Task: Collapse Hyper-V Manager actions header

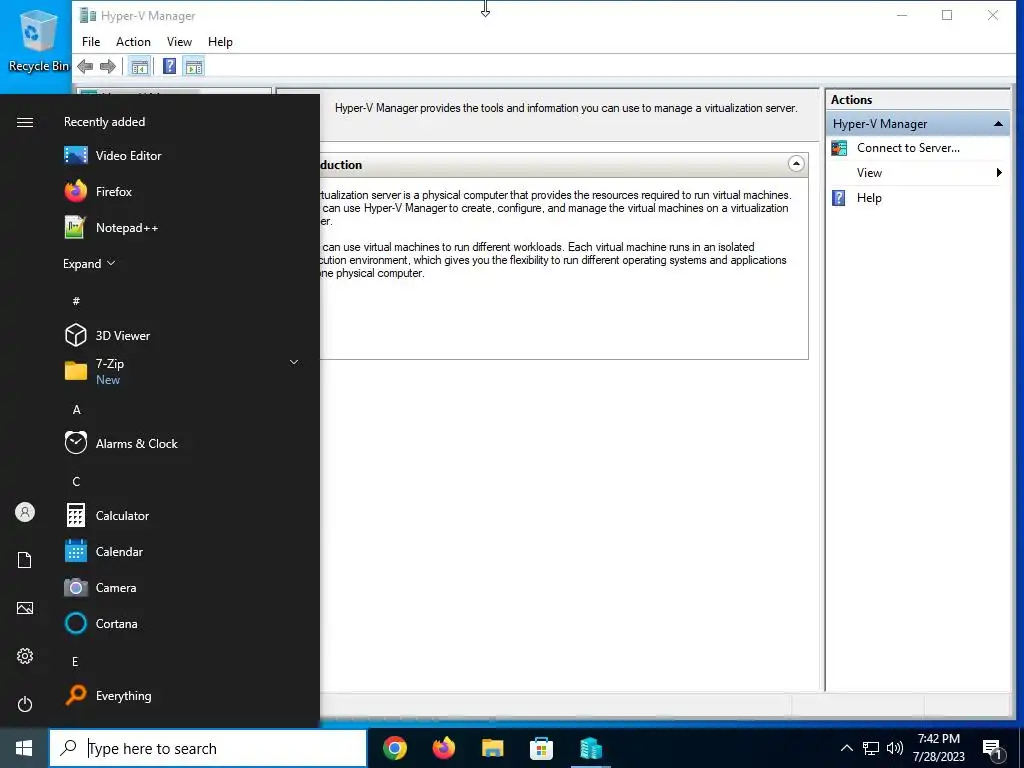Action: point(998,124)
